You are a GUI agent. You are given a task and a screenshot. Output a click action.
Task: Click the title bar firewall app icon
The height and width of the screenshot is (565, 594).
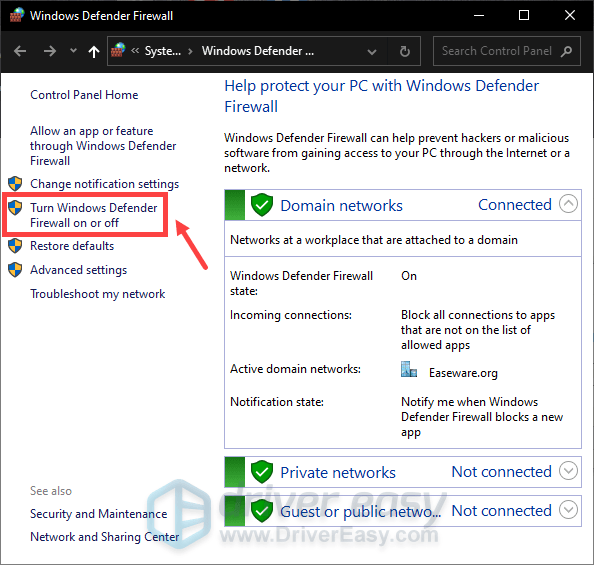[x=17, y=16]
